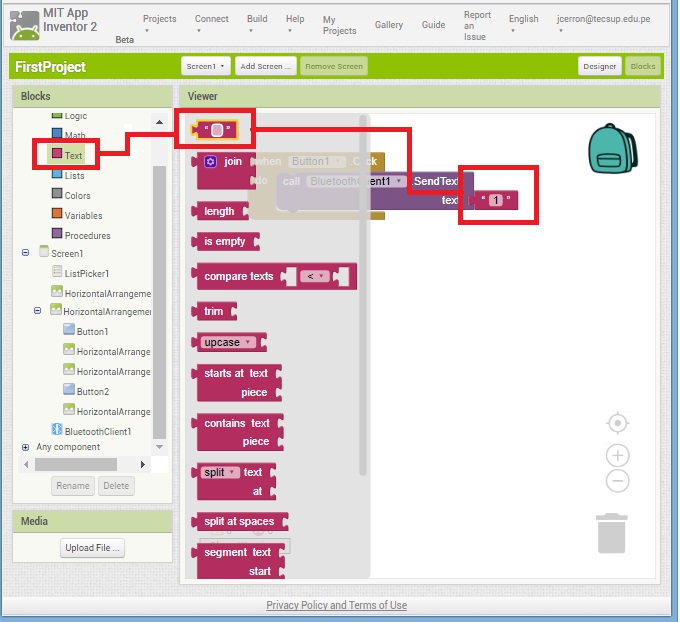Center the workspace with the target icon
The height and width of the screenshot is (622, 680).
click(x=618, y=423)
